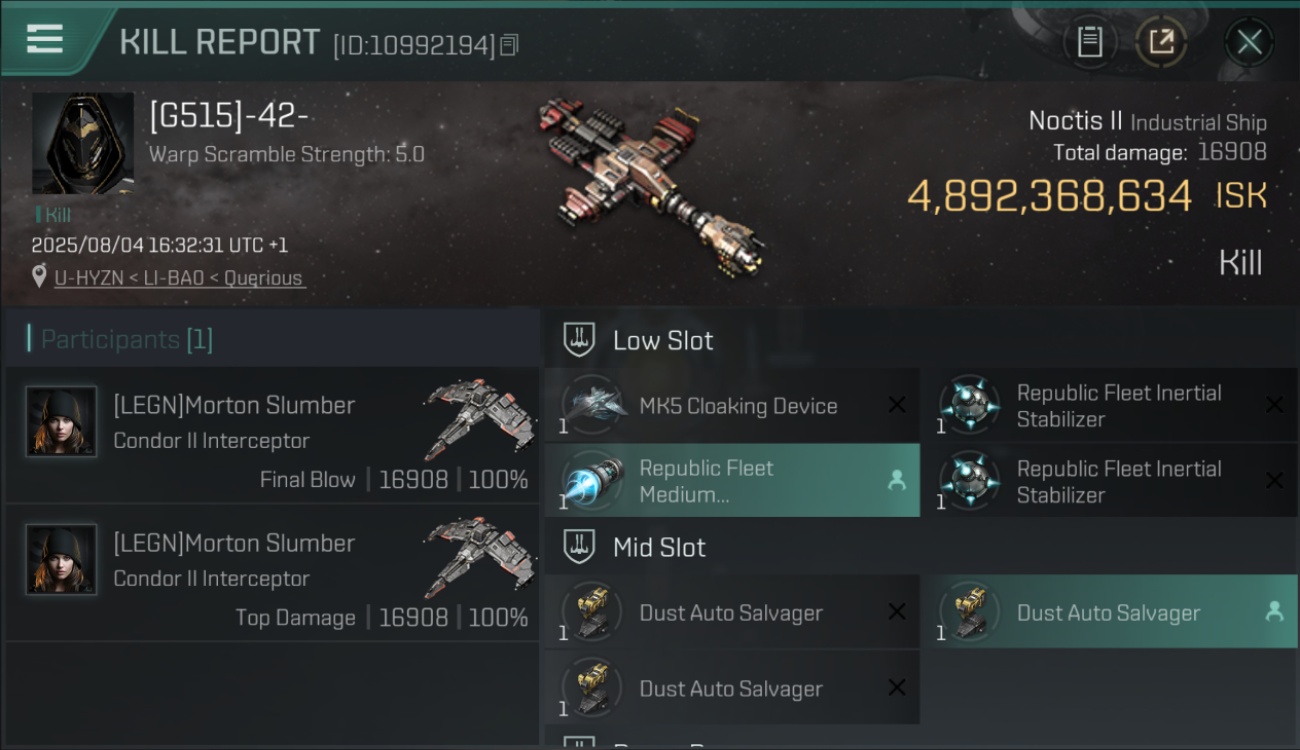The height and width of the screenshot is (750, 1300).
Task: Select the Republic Fleet Medium module
Action: pos(732,481)
